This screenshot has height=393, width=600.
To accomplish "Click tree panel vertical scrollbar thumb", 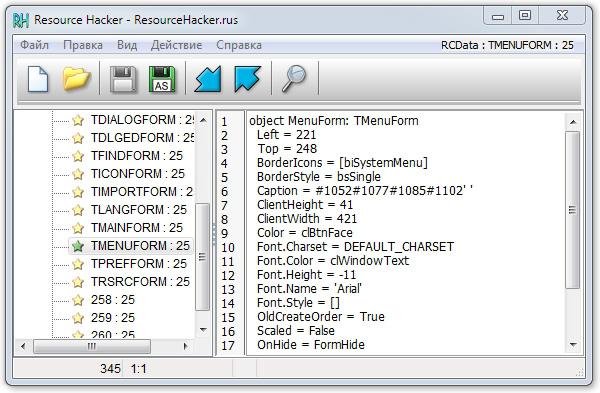I will point(202,257).
